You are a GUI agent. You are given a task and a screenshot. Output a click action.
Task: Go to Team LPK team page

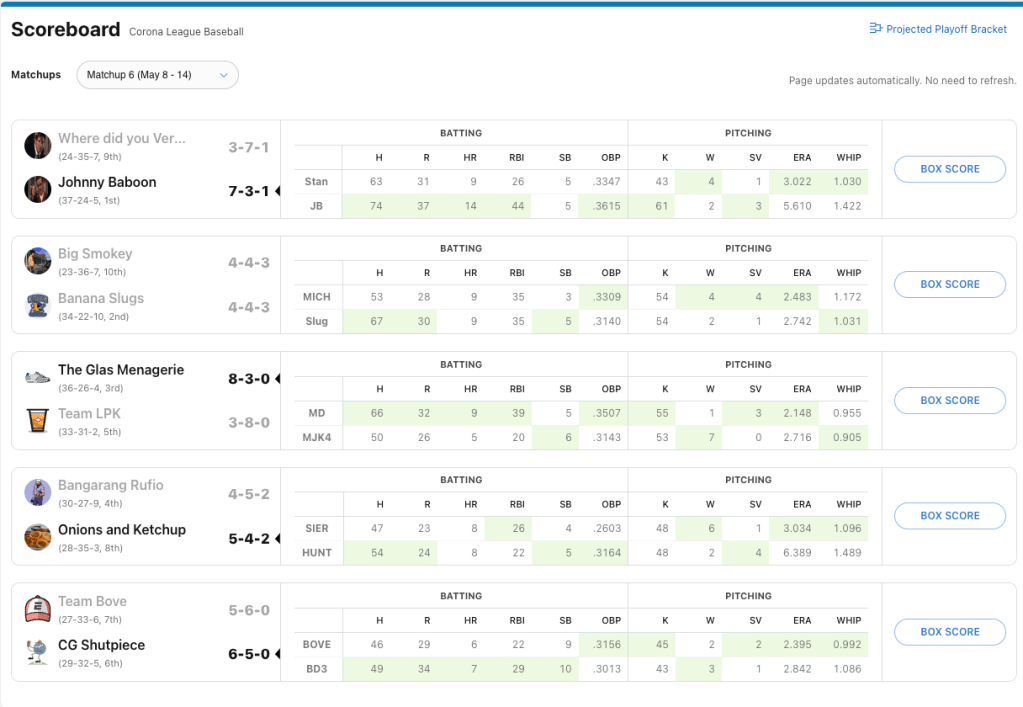[89, 413]
